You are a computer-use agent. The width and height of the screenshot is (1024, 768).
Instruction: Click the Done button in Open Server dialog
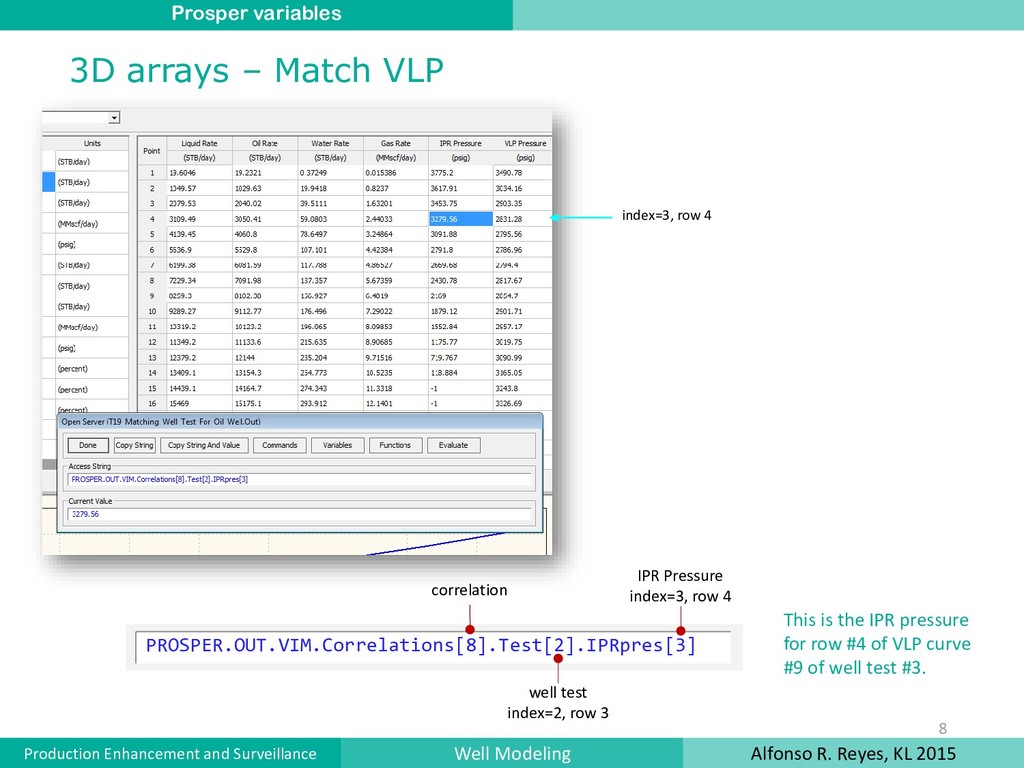[x=88, y=445]
